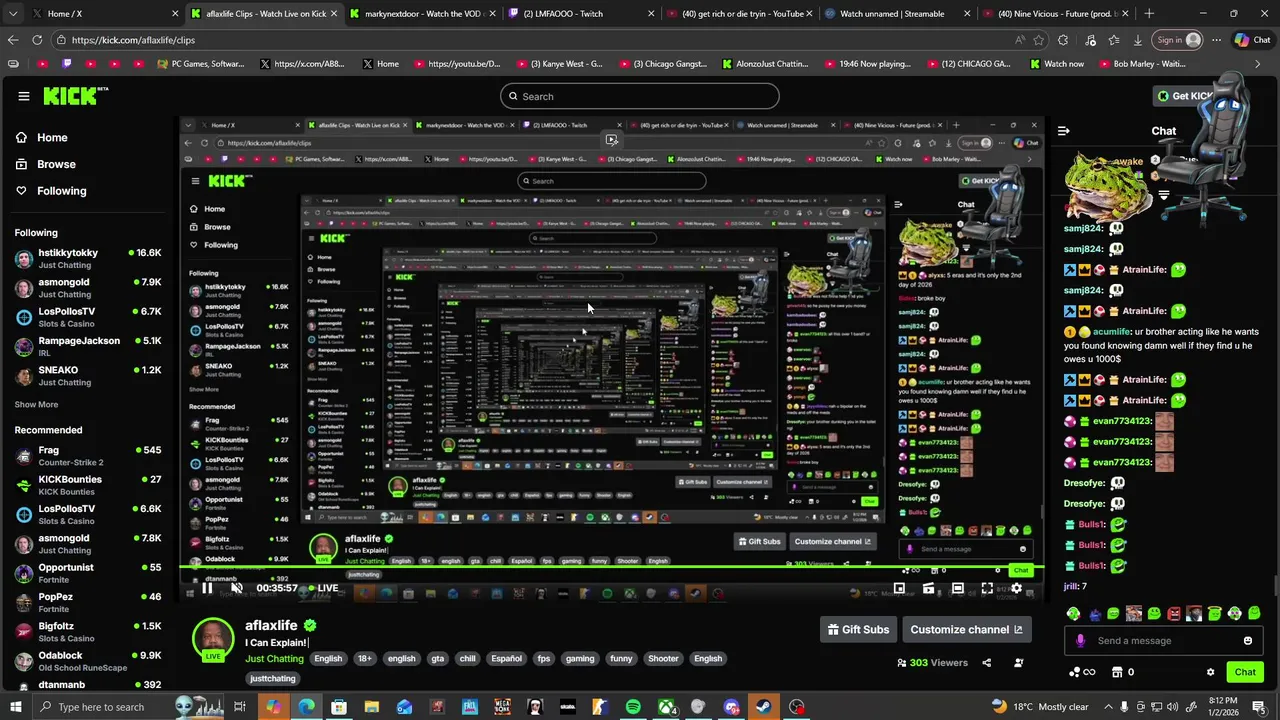This screenshot has height=720, width=1280.
Task: Click the user icon next to share
Action: coord(1019,663)
